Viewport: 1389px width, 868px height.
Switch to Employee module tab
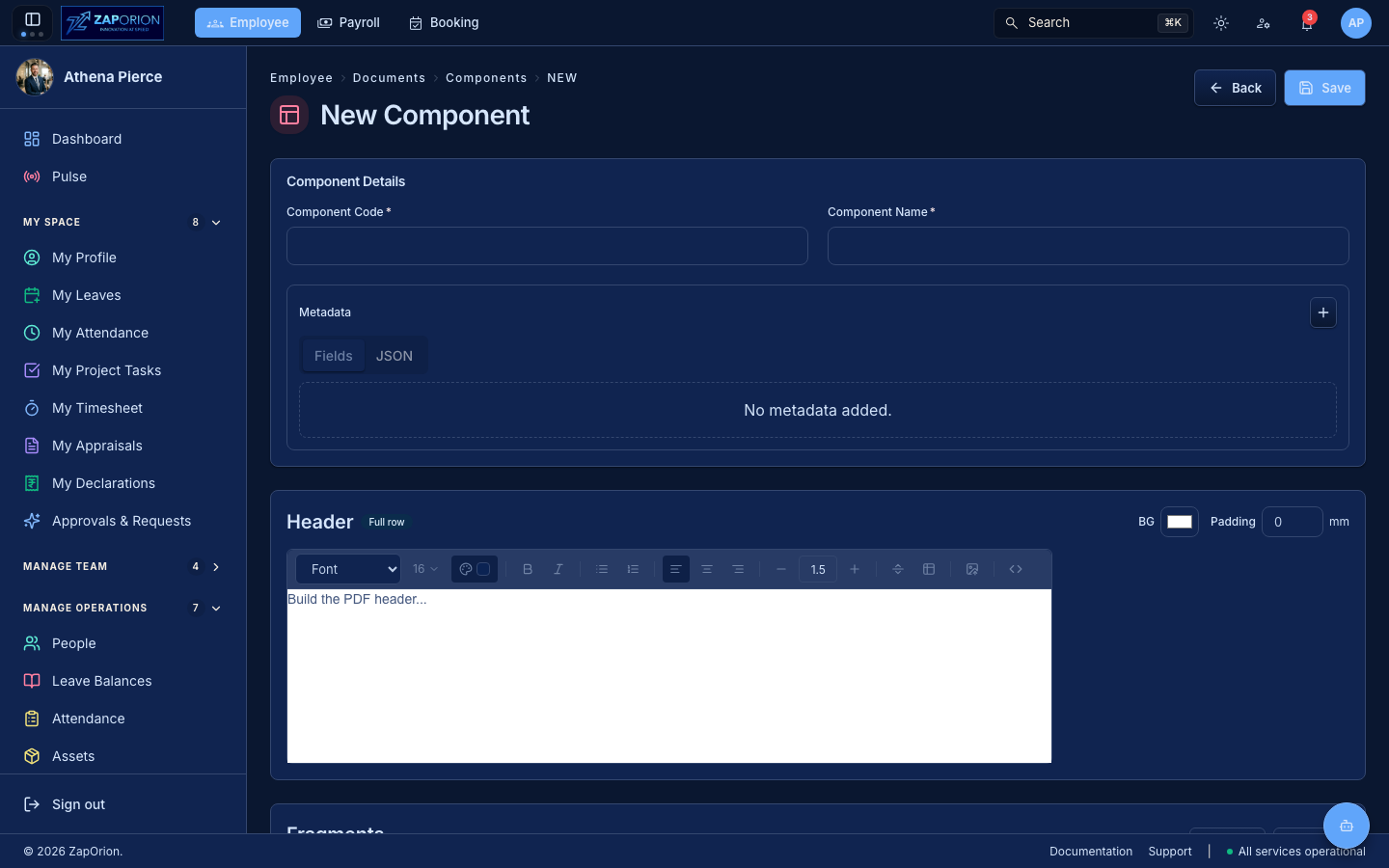tap(248, 22)
